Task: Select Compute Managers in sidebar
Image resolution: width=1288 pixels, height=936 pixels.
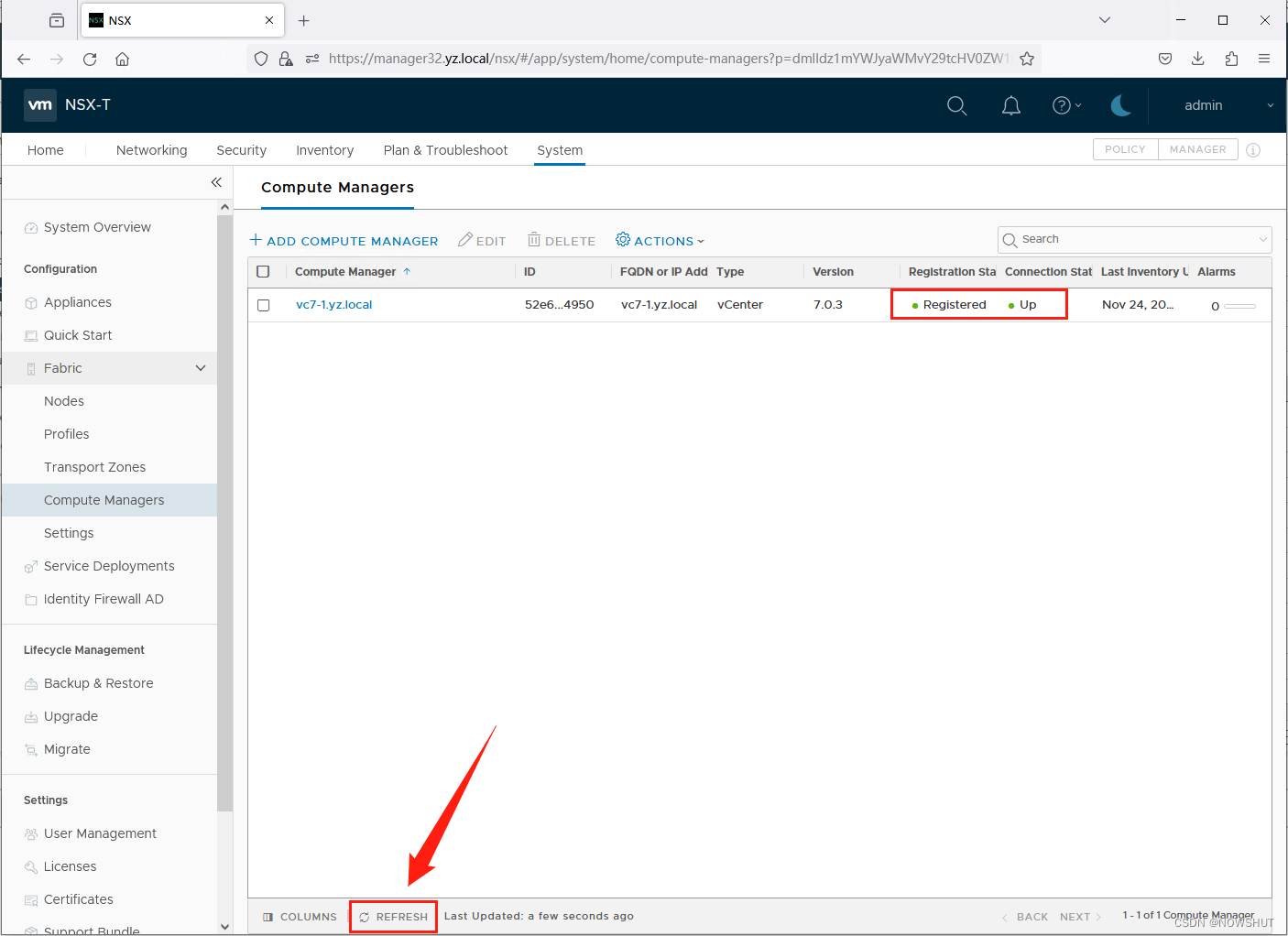Action: (x=104, y=500)
